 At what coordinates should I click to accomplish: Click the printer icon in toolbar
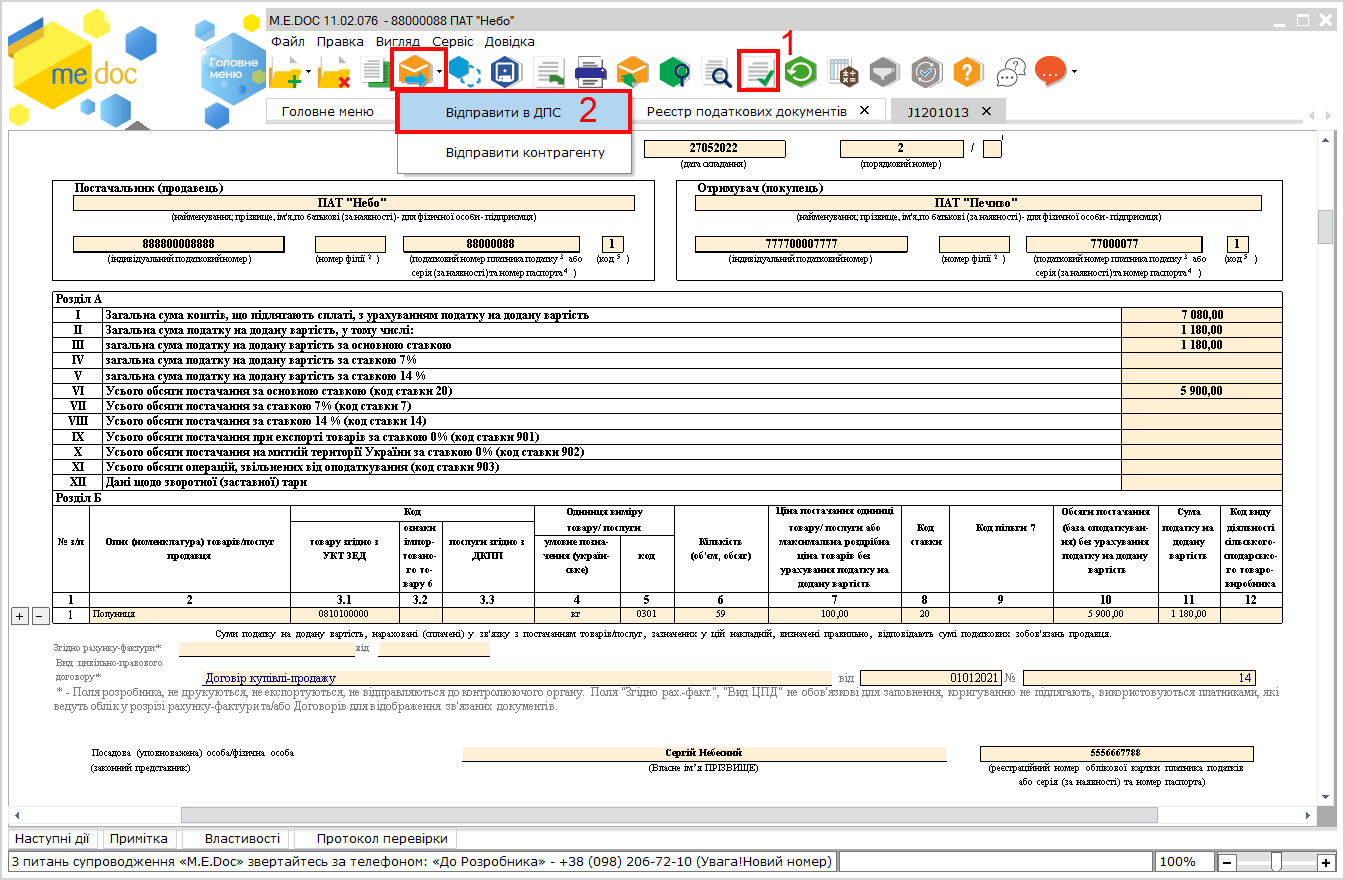coord(590,72)
